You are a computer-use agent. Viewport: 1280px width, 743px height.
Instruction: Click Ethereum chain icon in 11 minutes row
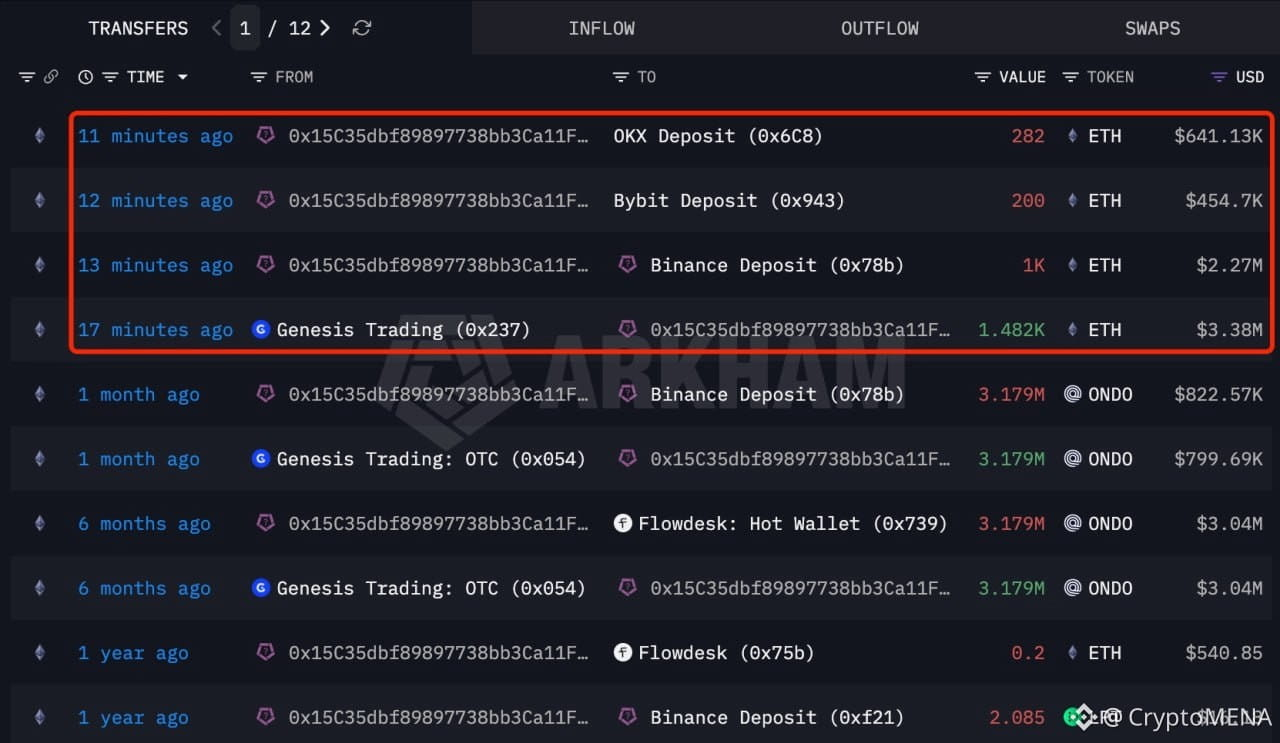(40, 136)
